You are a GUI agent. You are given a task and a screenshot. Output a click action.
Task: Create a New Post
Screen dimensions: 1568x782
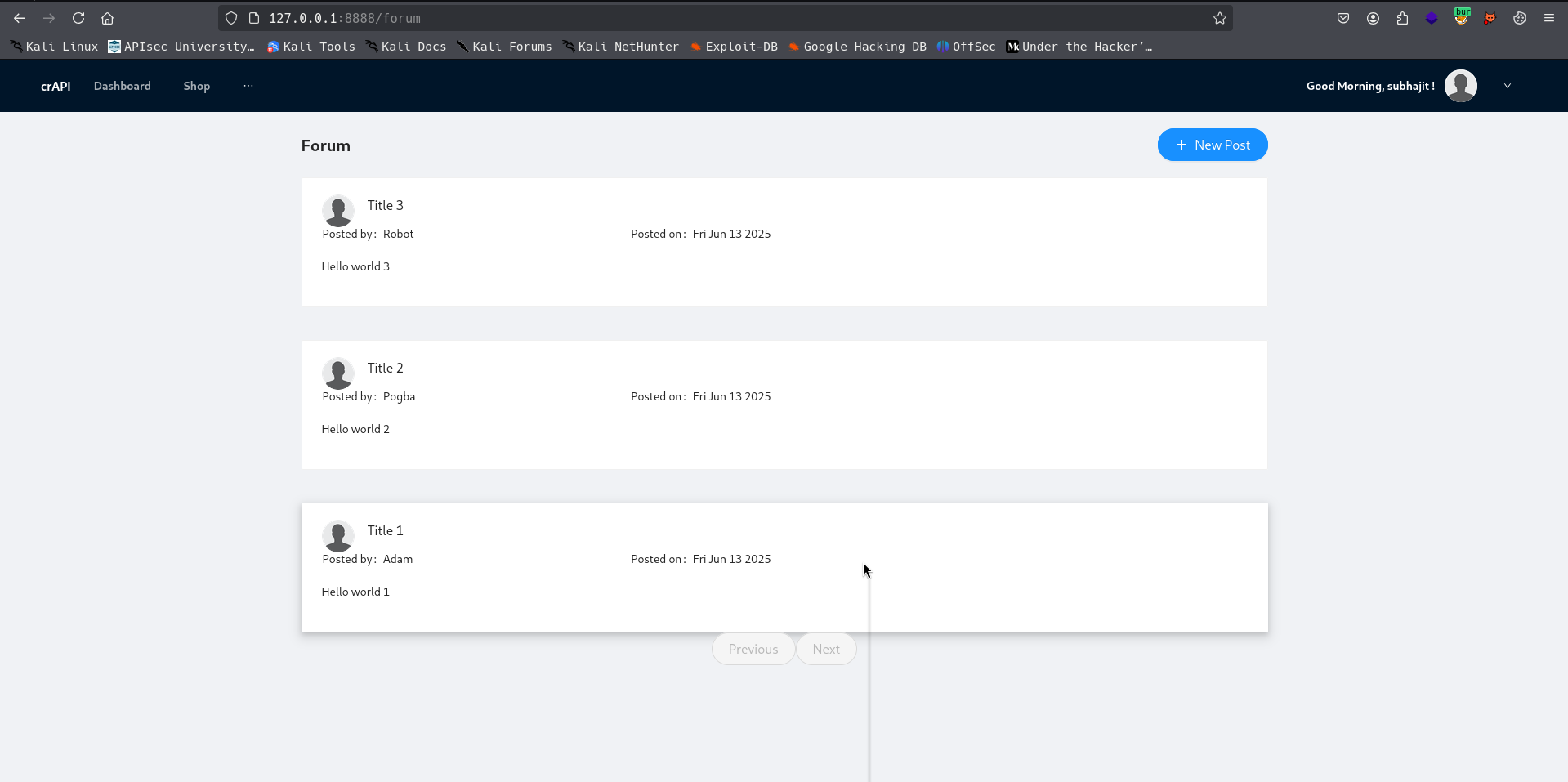click(x=1213, y=145)
